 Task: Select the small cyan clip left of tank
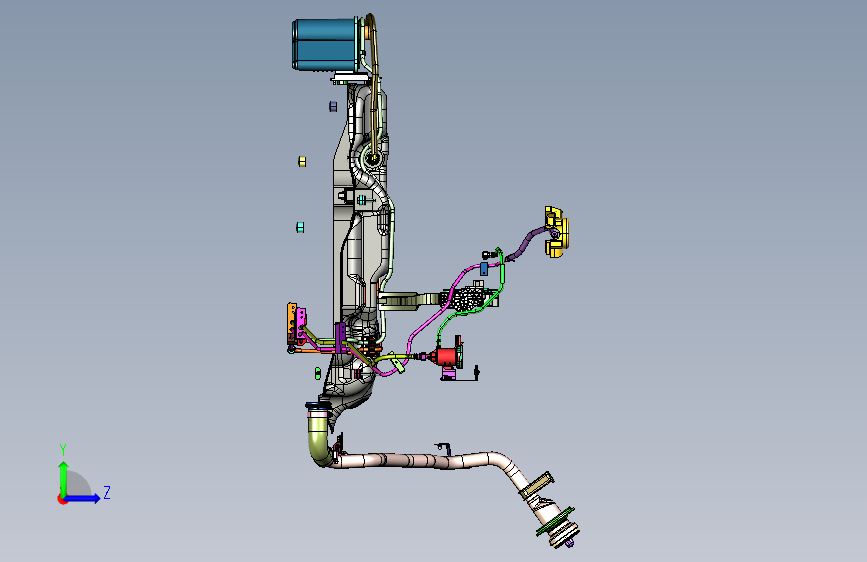pos(300,227)
